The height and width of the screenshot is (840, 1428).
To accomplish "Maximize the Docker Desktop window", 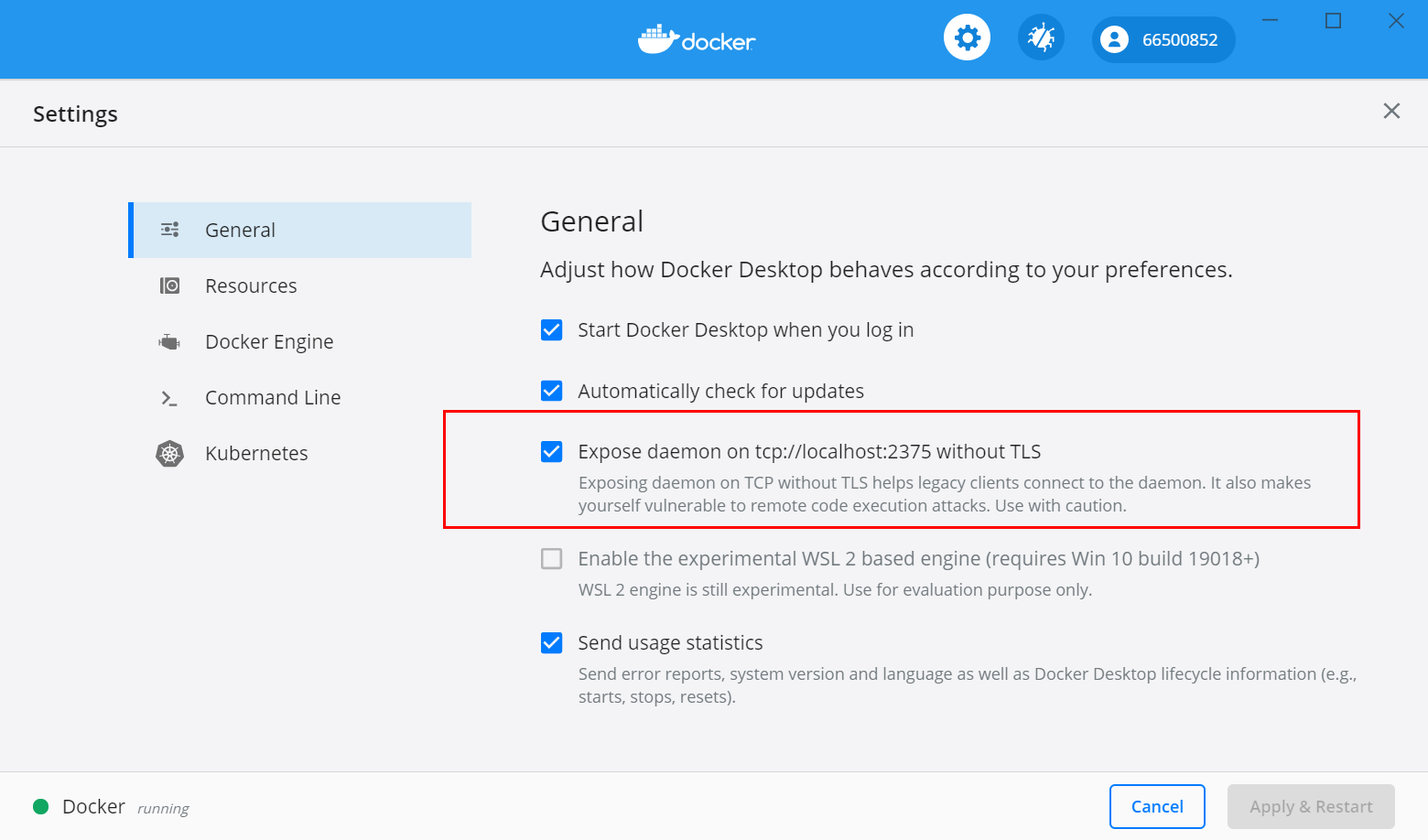I will click(1333, 20).
